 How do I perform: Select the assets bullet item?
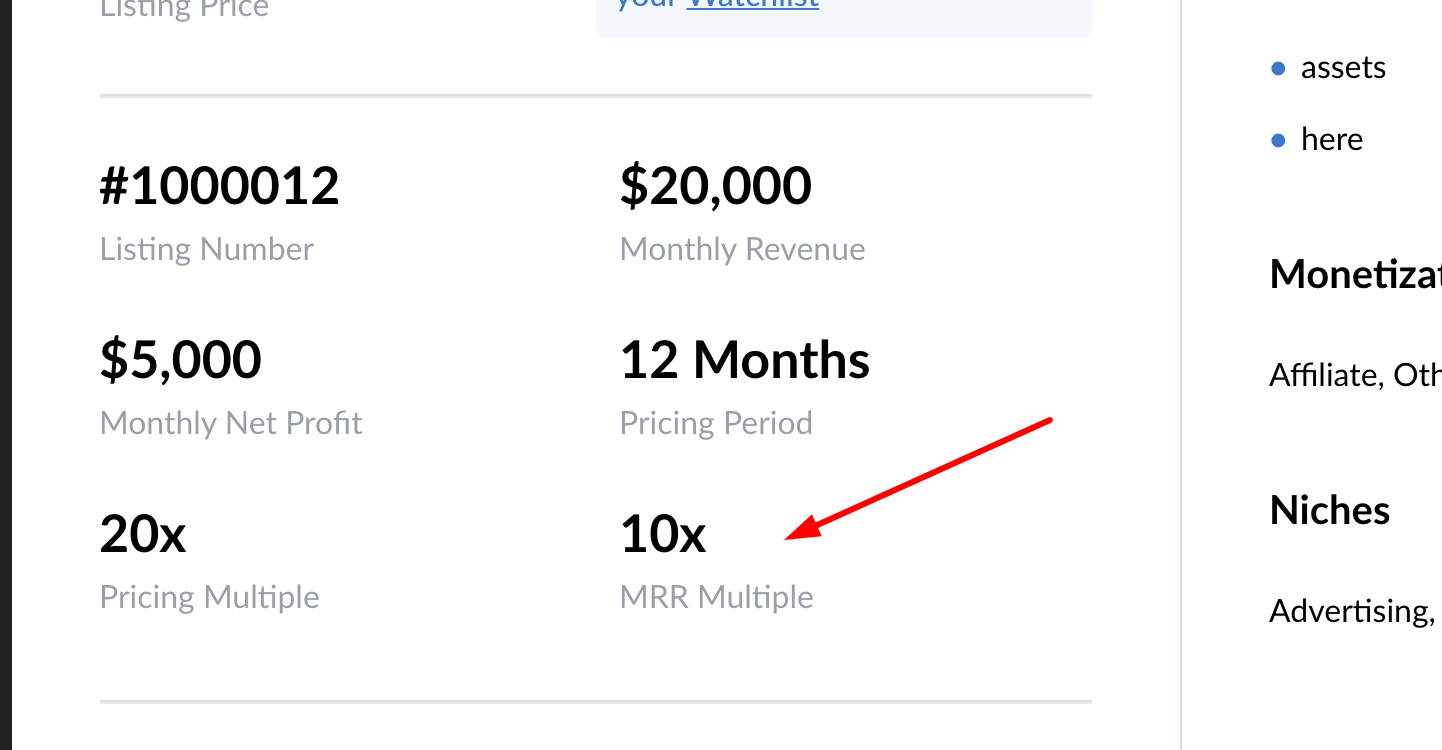1343,68
